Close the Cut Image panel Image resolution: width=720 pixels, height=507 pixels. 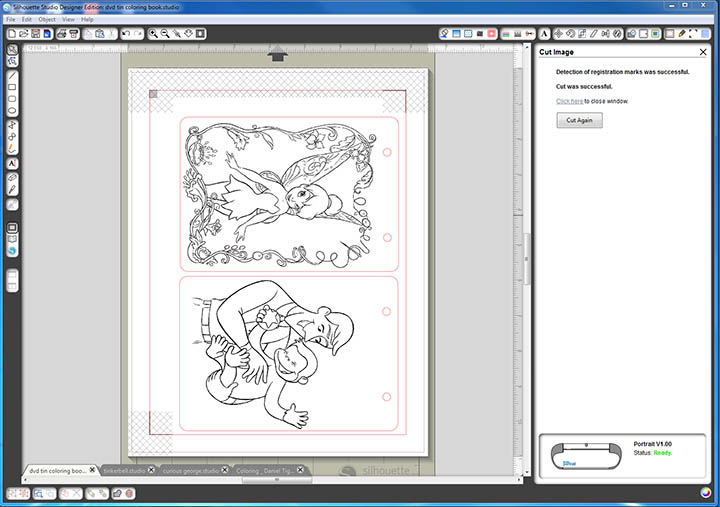(x=703, y=52)
